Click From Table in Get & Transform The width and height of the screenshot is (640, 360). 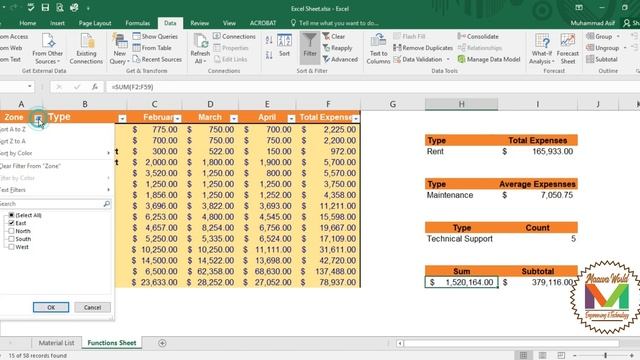(x=152, y=48)
